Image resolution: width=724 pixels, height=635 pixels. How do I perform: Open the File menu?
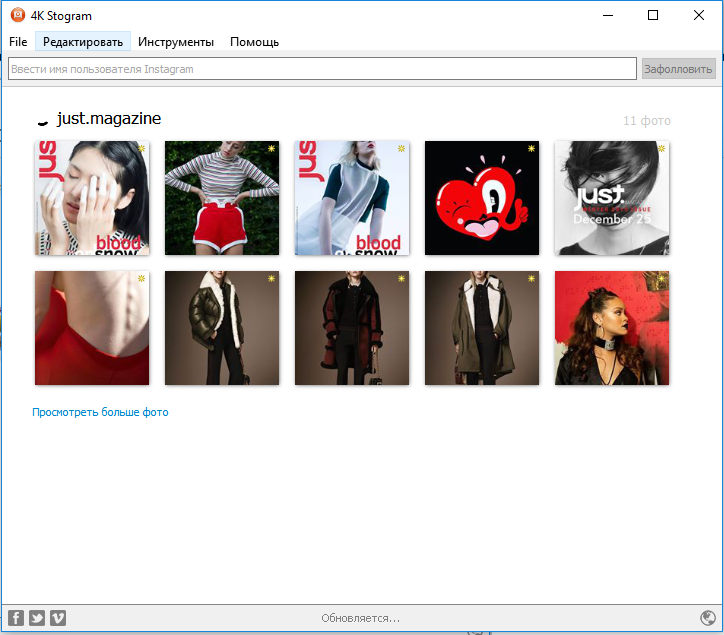point(18,42)
